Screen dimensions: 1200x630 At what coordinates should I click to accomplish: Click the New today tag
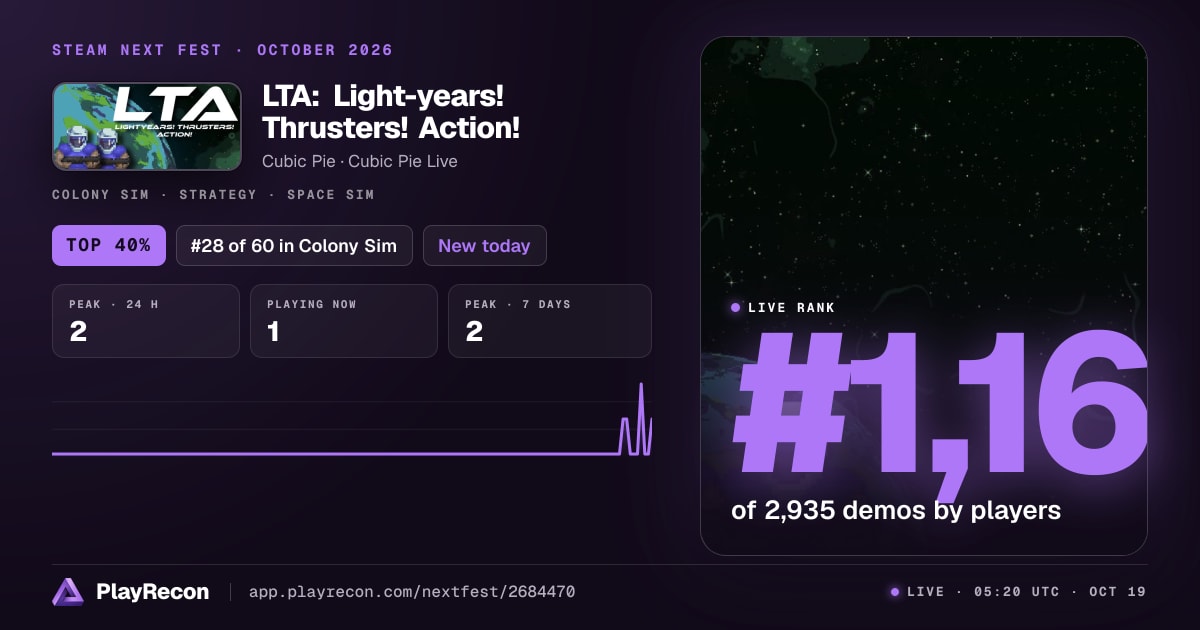point(485,245)
